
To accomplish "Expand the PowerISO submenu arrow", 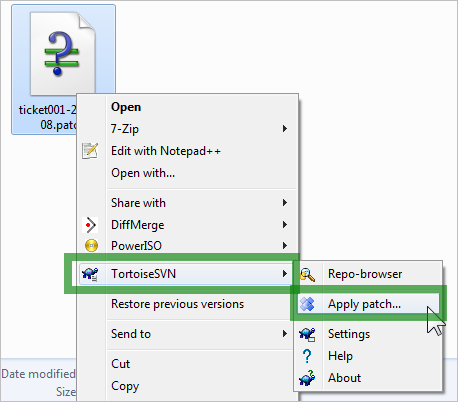I will coord(285,245).
